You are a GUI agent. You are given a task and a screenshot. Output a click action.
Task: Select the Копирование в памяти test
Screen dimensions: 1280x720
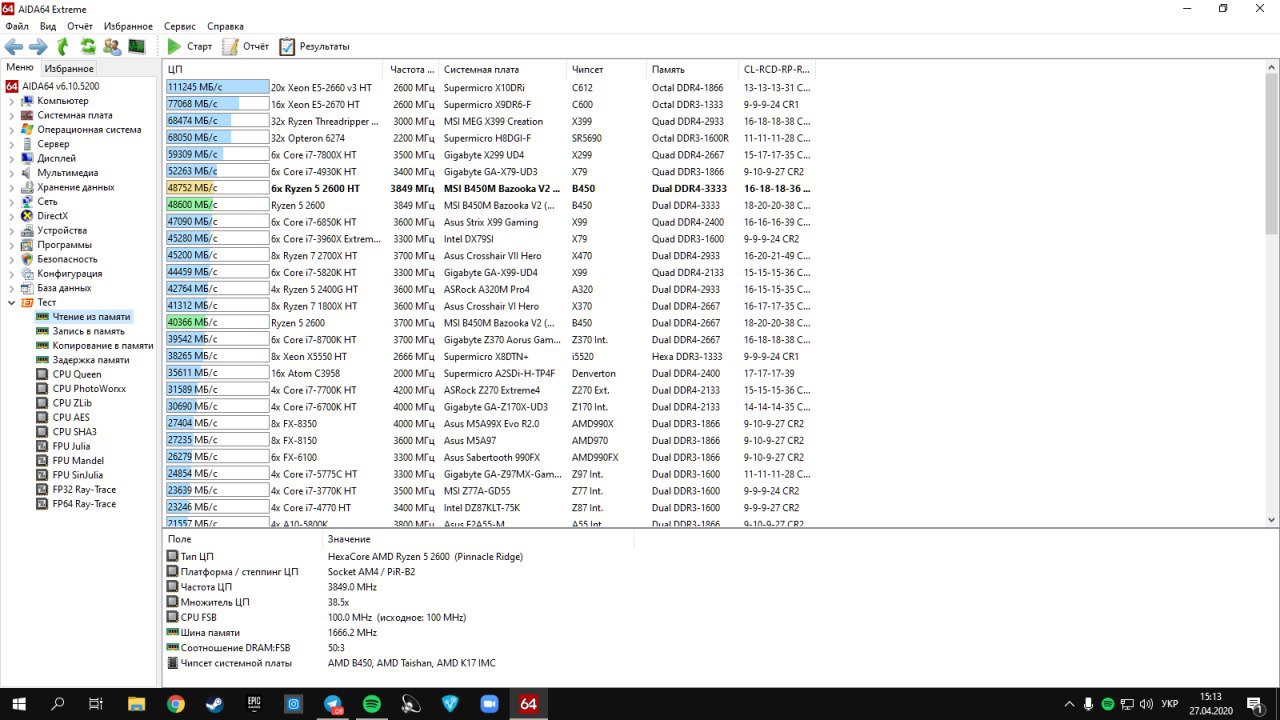(103, 345)
